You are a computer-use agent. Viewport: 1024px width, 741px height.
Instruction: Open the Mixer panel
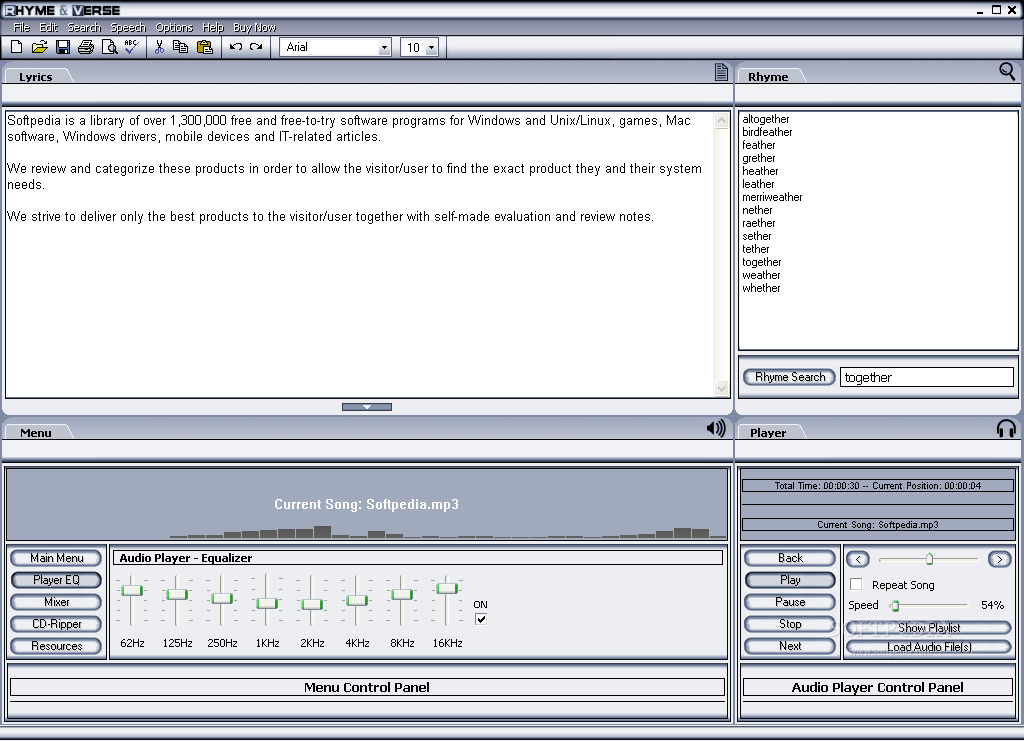(x=57, y=602)
